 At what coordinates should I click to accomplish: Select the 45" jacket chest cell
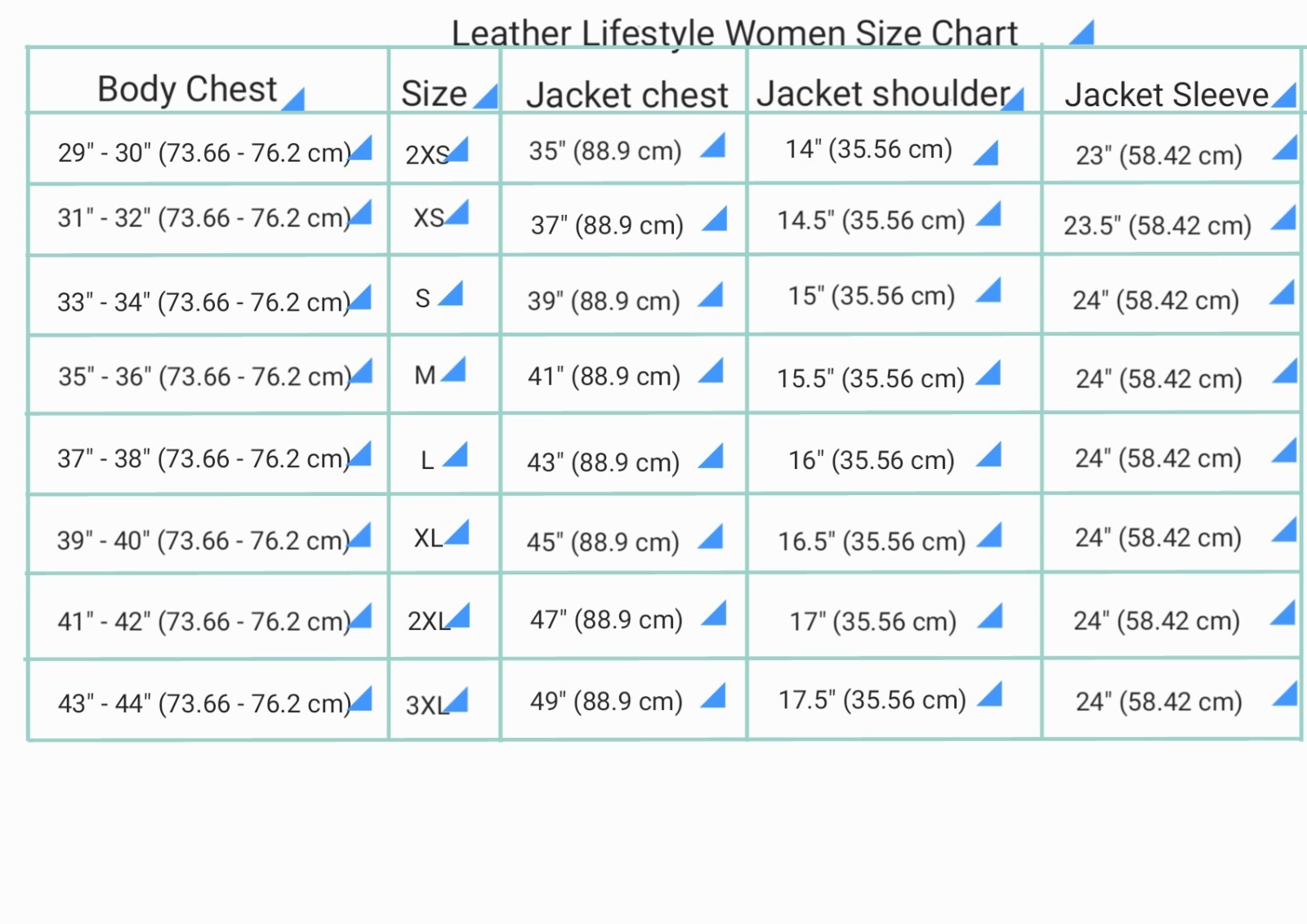(603, 542)
